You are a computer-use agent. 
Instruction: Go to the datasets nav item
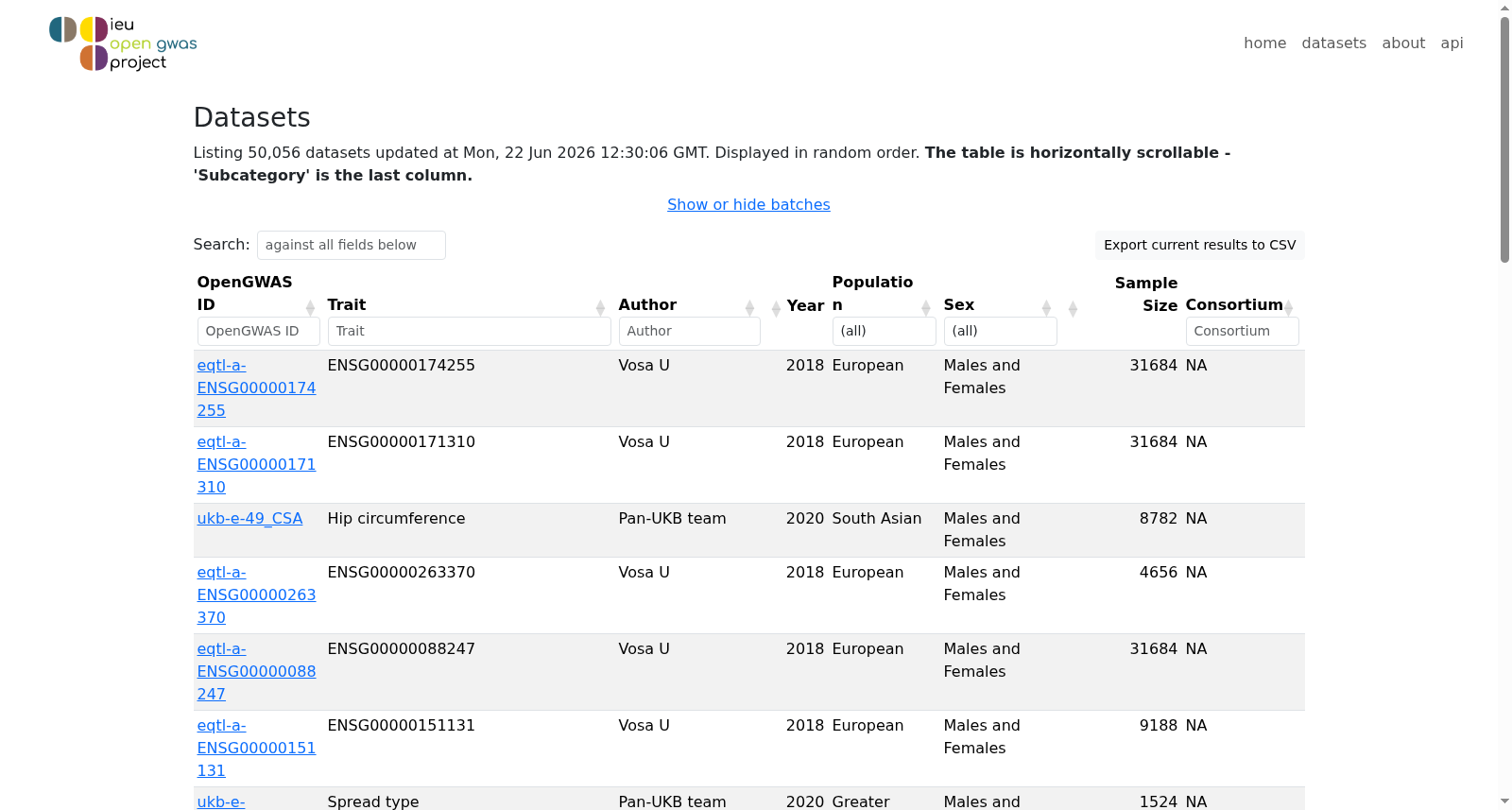(x=1333, y=43)
